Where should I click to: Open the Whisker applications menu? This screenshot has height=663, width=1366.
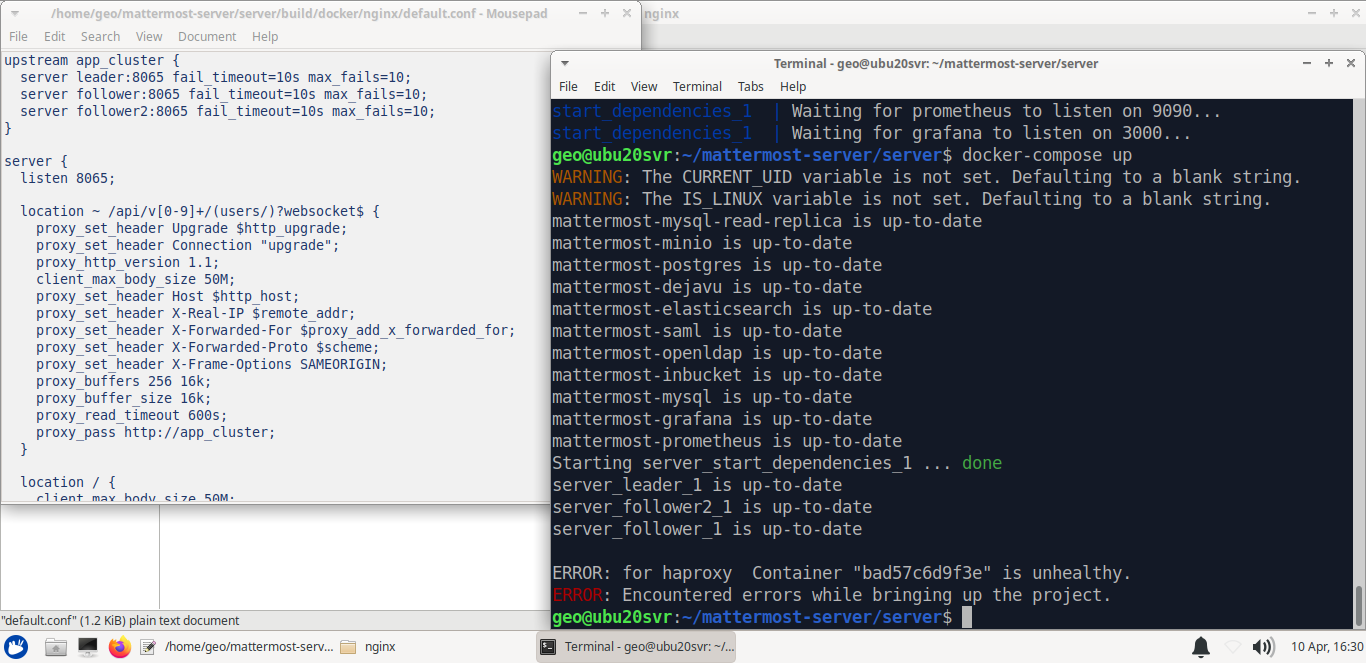click(x=14, y=647)
